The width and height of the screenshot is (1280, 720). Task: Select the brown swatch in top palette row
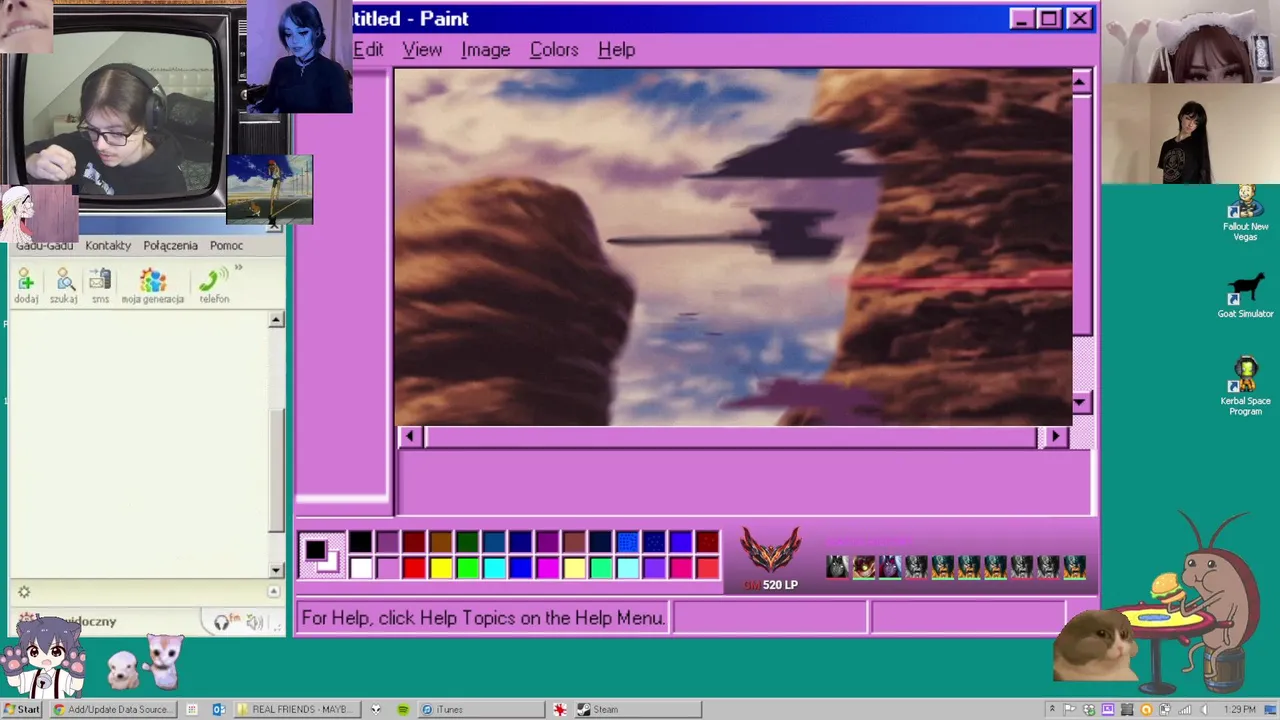(441, 542)
